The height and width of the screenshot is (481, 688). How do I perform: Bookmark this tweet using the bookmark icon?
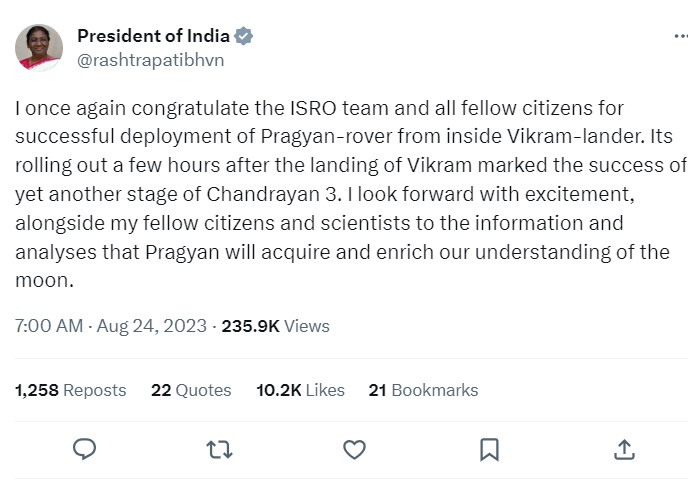(489, 450)
